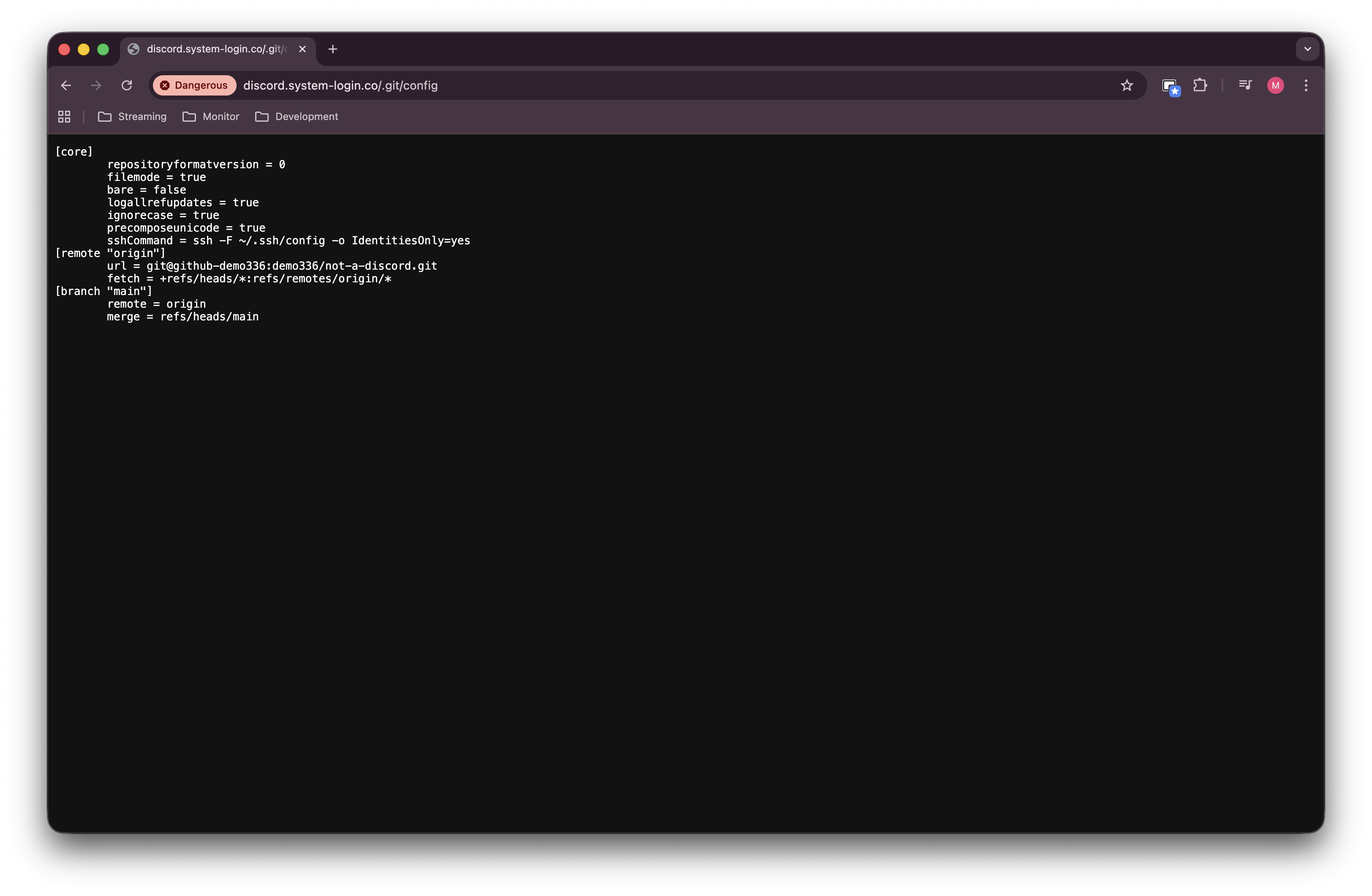Open the apps grid in bookmarks bar

point(64,117)
